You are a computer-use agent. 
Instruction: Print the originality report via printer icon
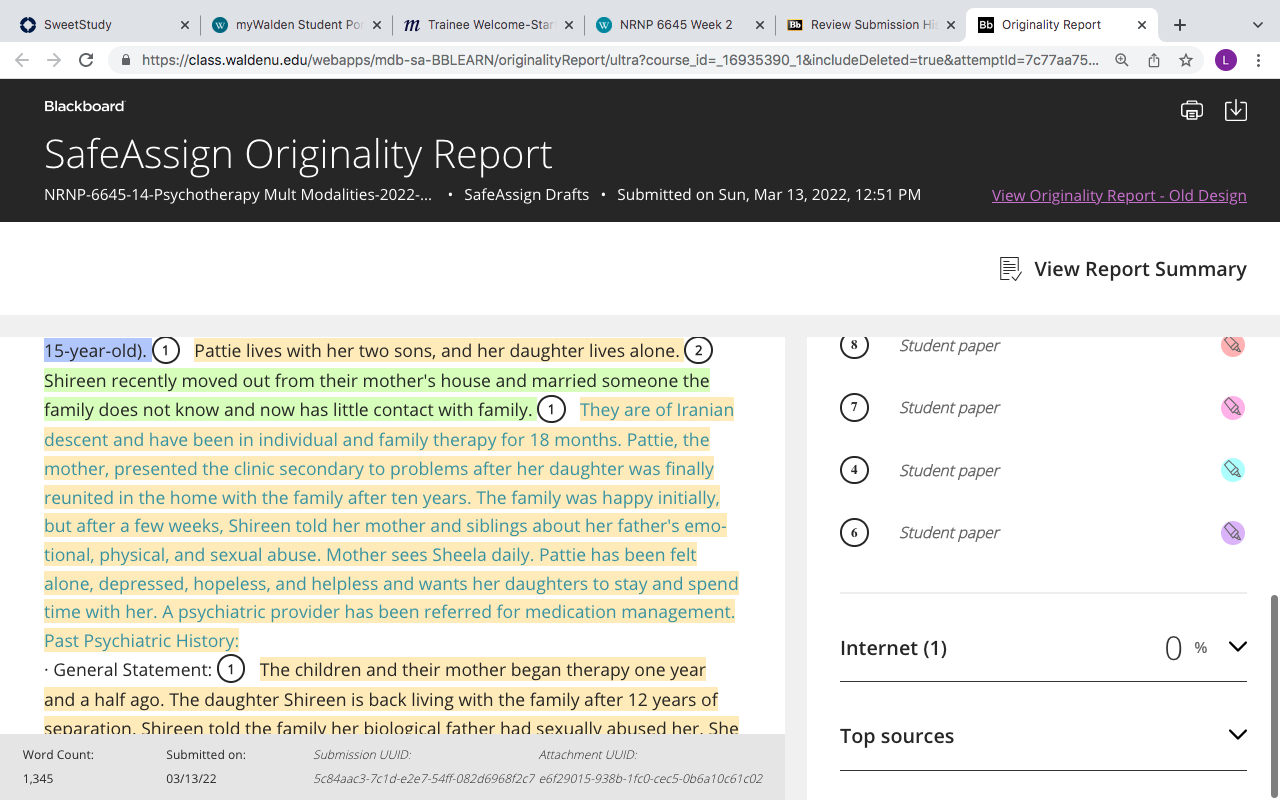[x=1191, y=110]
